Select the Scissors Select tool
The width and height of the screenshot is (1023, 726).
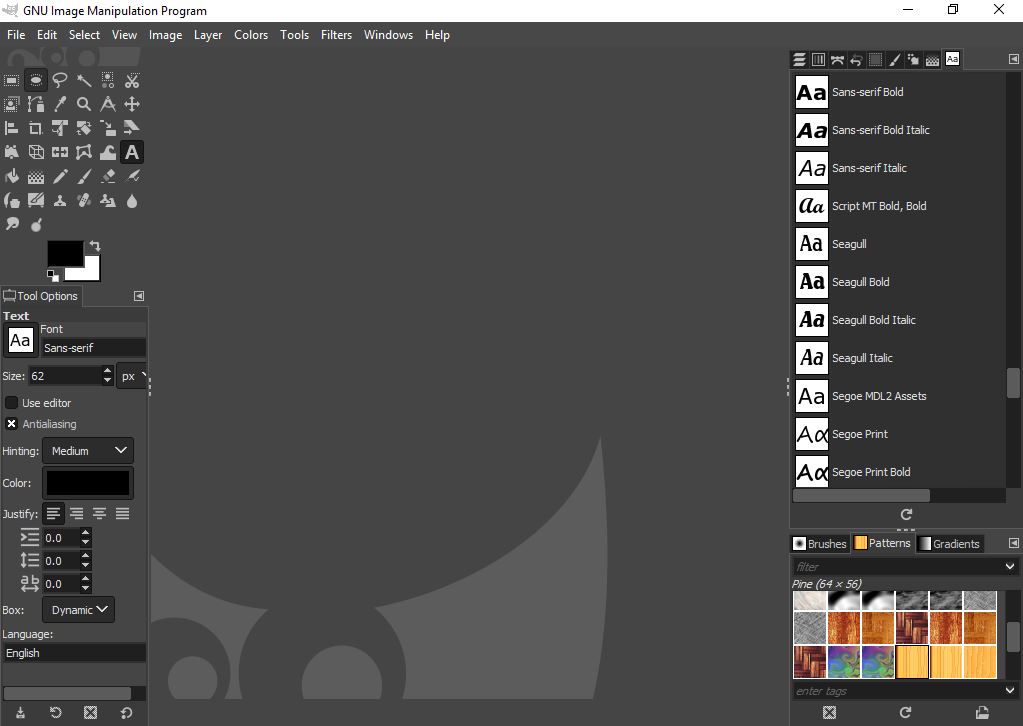coord(132,80)
